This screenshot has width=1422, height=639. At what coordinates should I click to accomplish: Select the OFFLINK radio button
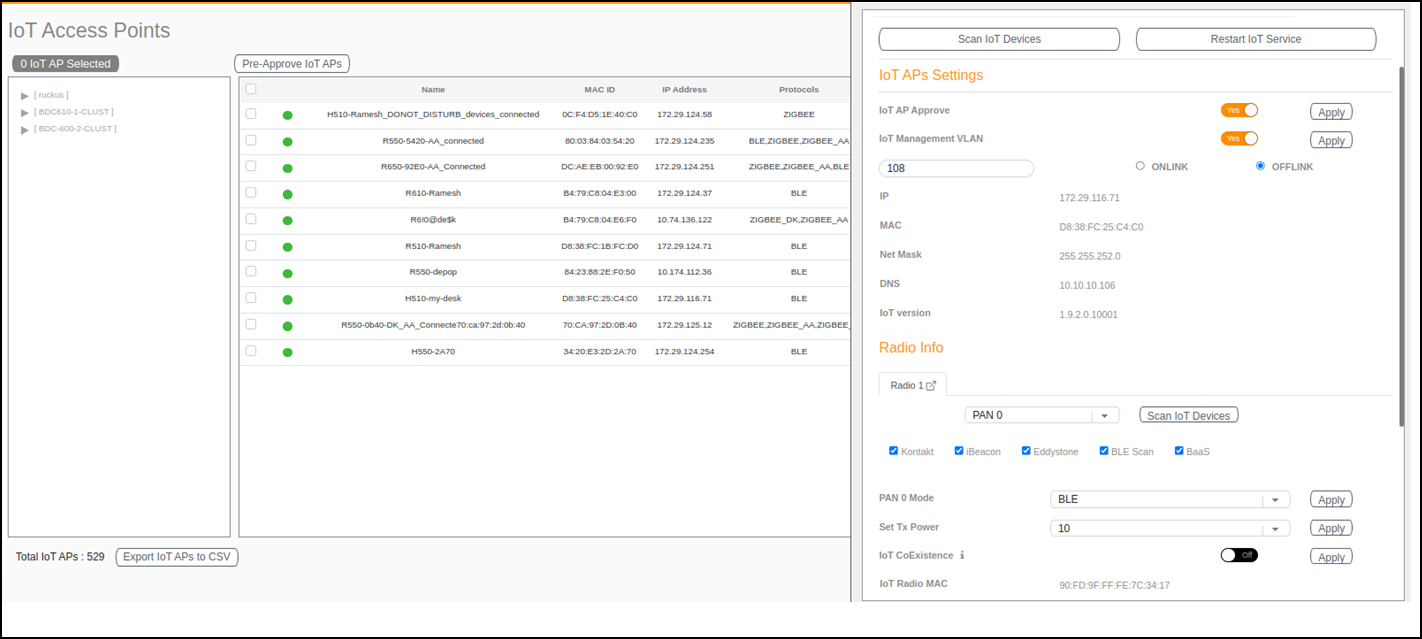(x=1260, y=166)
